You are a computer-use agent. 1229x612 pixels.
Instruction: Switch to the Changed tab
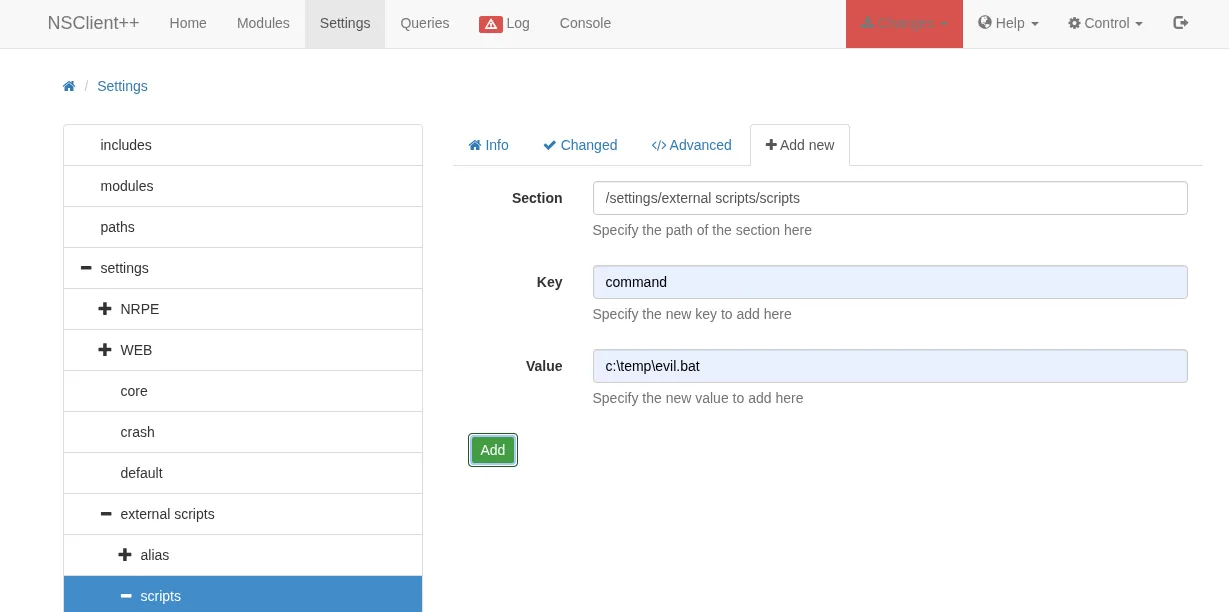click(580, 145)
